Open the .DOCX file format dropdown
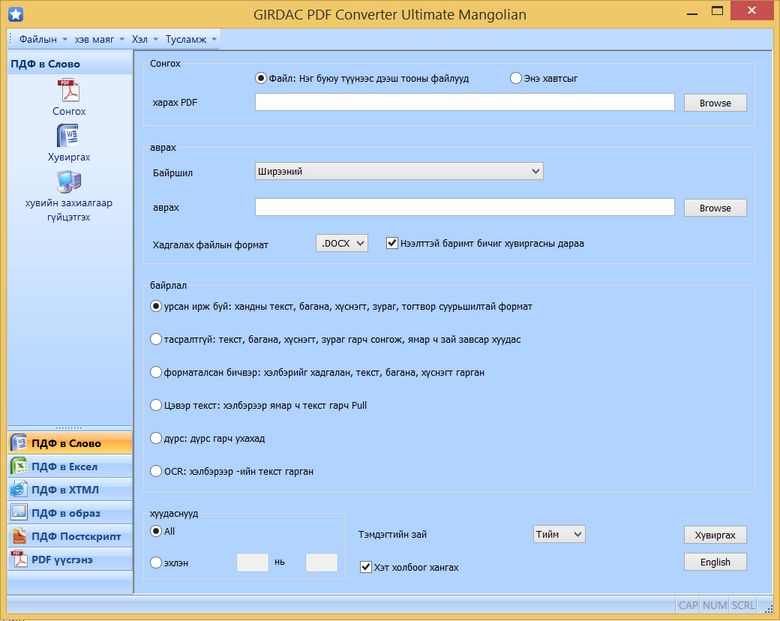The image size is (780, 621). [x=342, y=243]
